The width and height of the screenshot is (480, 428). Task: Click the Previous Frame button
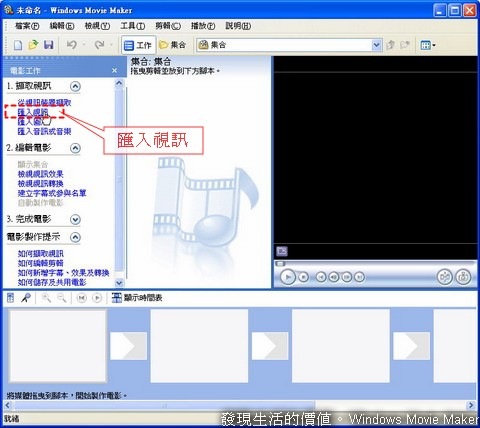334,277
